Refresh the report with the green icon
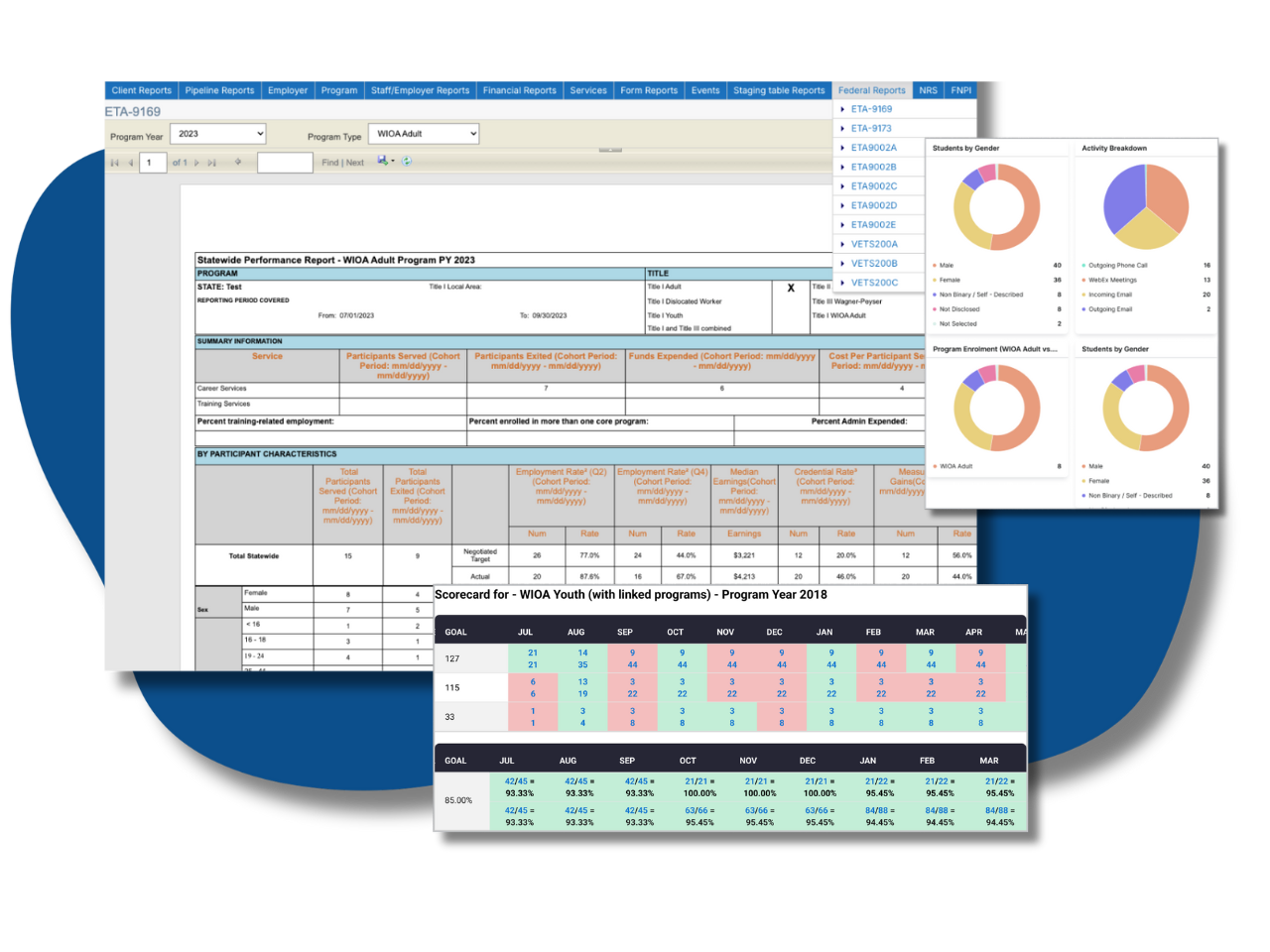Viewport: 1270px width, 952px height. (407, 161)
